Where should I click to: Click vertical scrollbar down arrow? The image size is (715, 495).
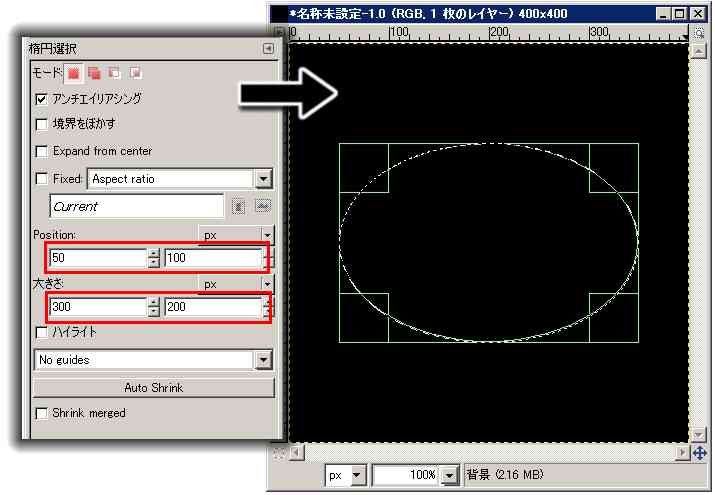[x=699, y=435]
